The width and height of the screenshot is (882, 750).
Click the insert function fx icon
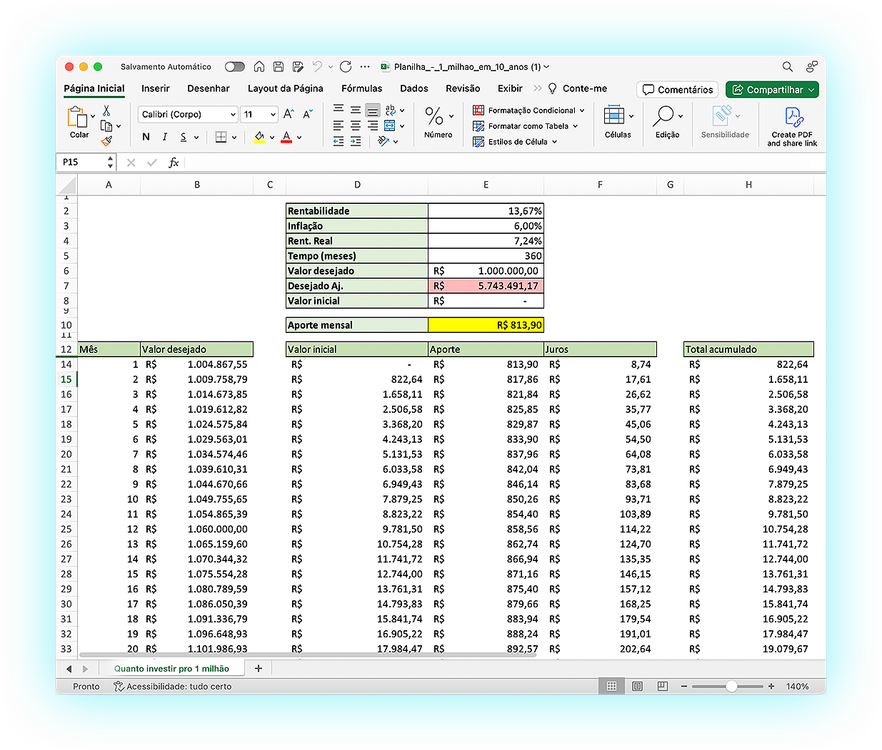click(x=173, y=162)
